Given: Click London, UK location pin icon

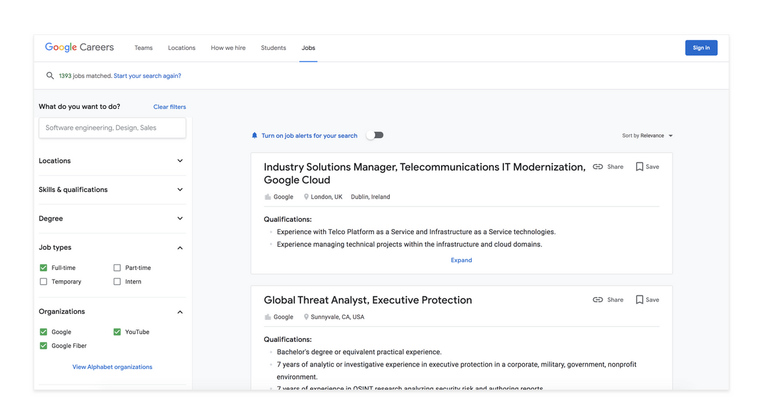Looking at the screenshot, I should (306, 197).
